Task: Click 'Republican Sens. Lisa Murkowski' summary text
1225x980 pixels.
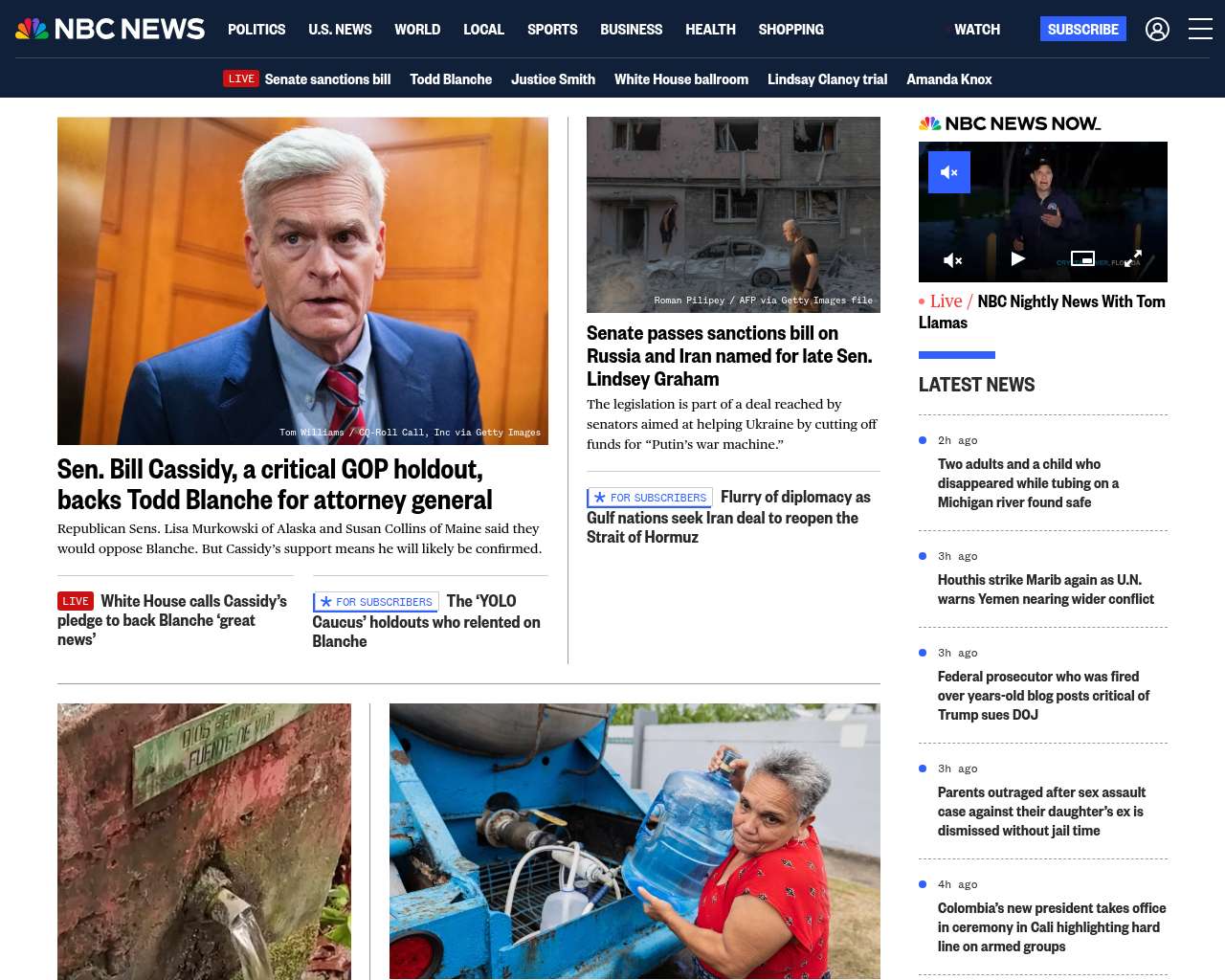Action: 300,539
